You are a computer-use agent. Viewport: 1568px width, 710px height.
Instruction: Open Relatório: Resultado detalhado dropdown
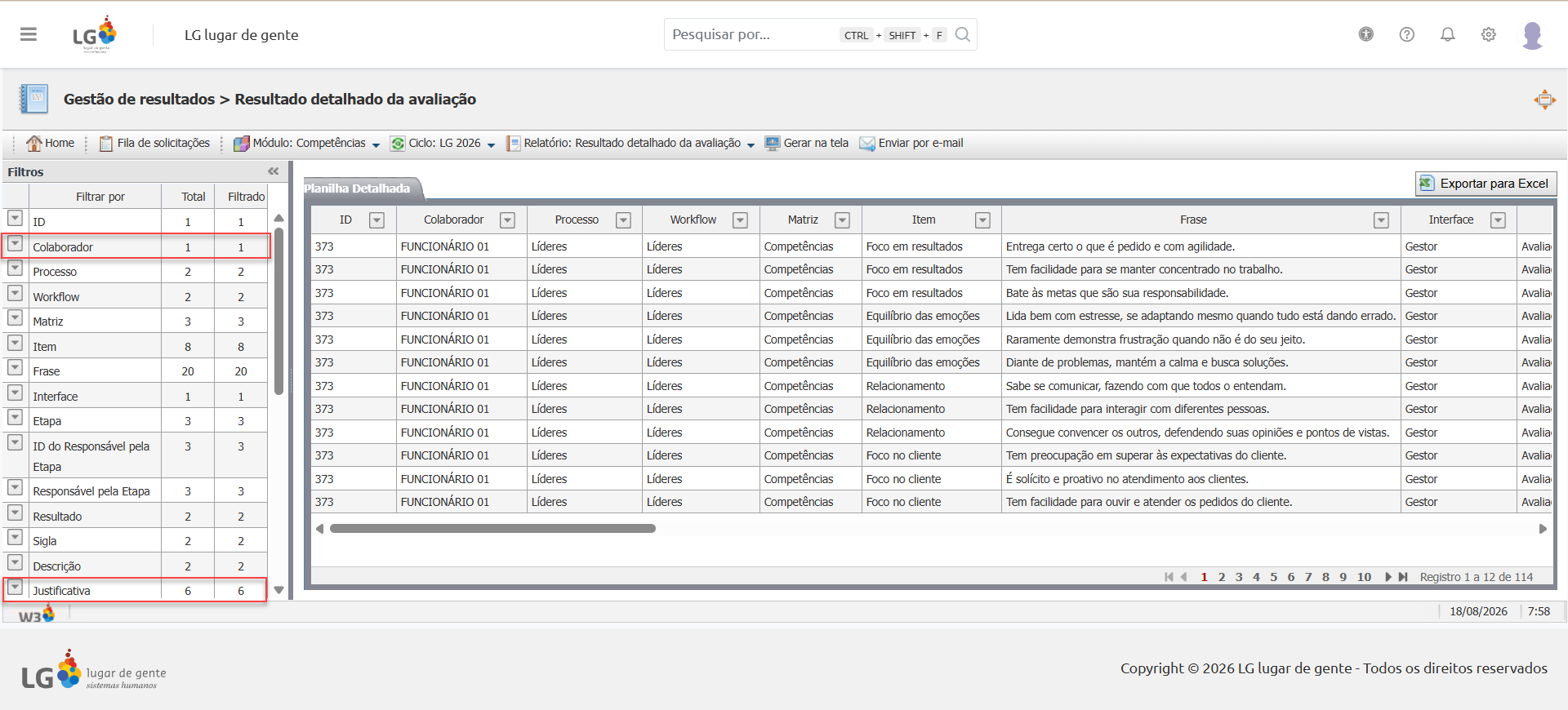tap(751, 145)
